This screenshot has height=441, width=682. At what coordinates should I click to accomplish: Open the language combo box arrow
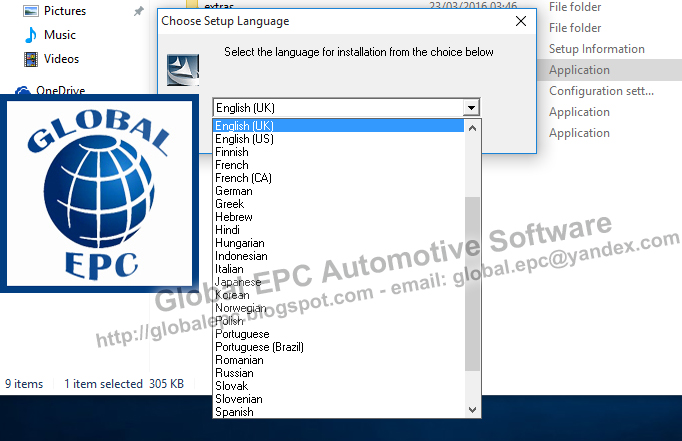click(471, 107)
